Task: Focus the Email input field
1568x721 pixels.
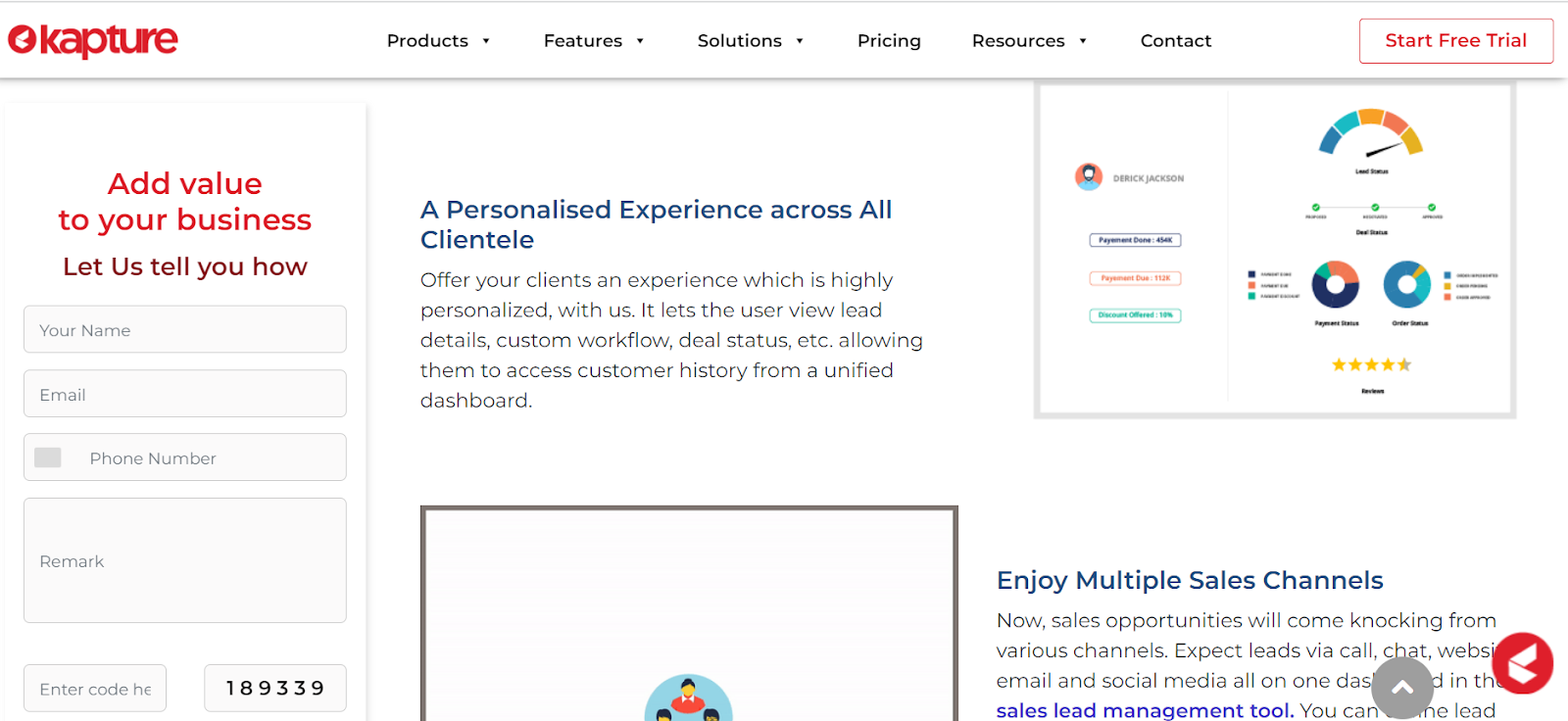Action: [185, 394]
